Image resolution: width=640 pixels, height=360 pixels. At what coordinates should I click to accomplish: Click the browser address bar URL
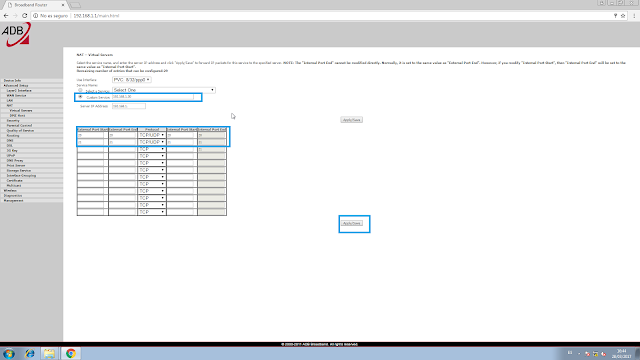[96, 16]
